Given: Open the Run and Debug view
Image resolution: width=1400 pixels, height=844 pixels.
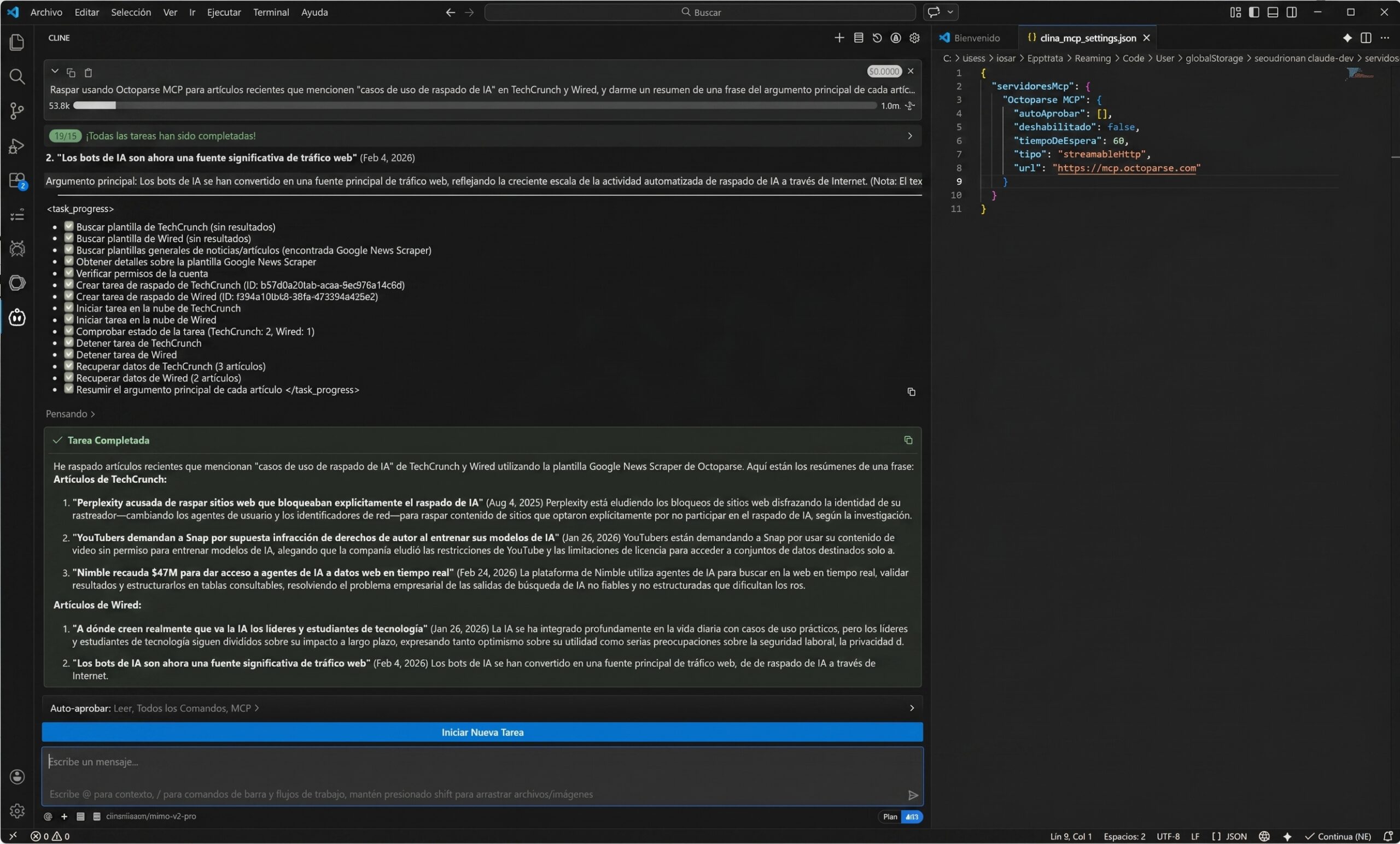Looking at the screenshot, I should click(x=17, y=146).
